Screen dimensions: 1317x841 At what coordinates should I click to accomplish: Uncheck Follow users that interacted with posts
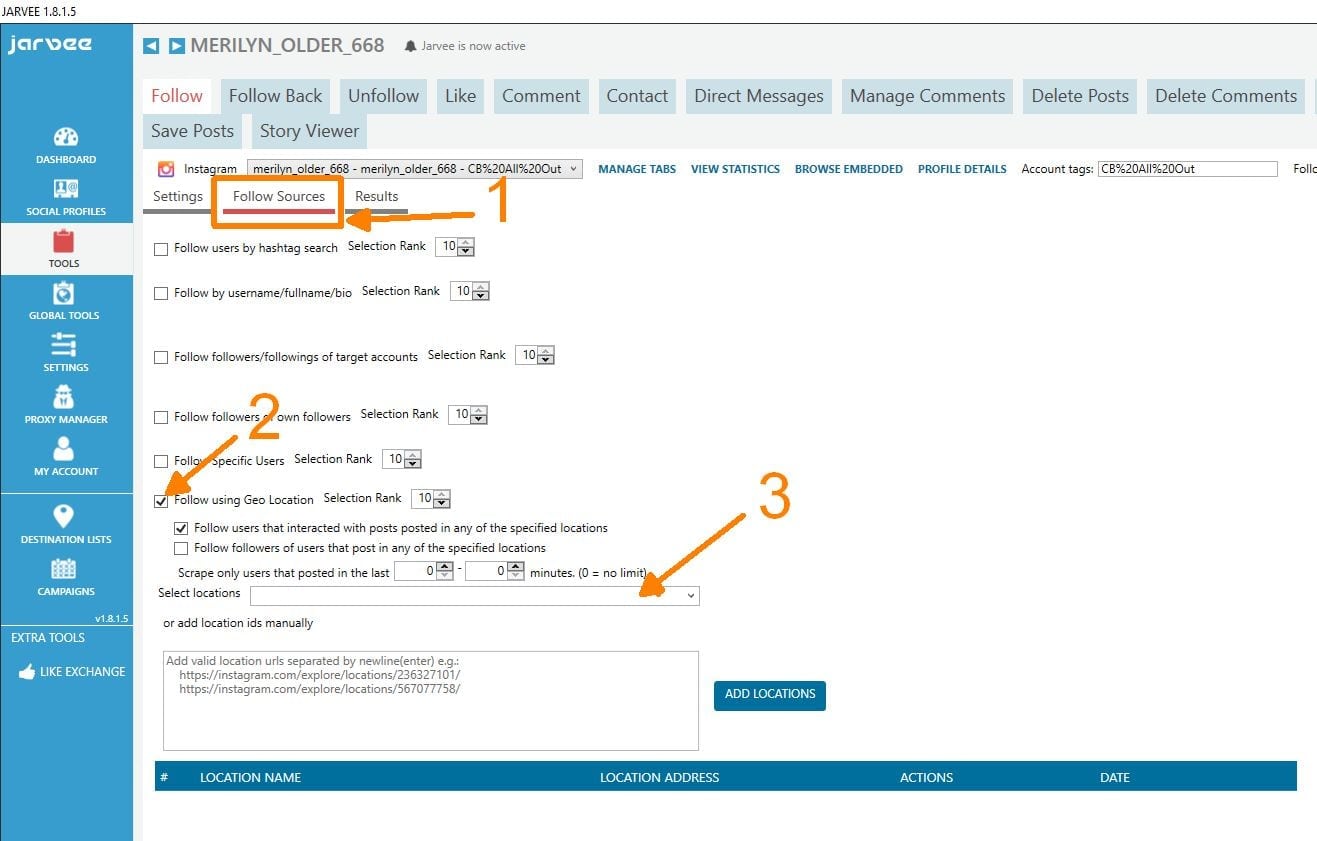tap(181, 528)
